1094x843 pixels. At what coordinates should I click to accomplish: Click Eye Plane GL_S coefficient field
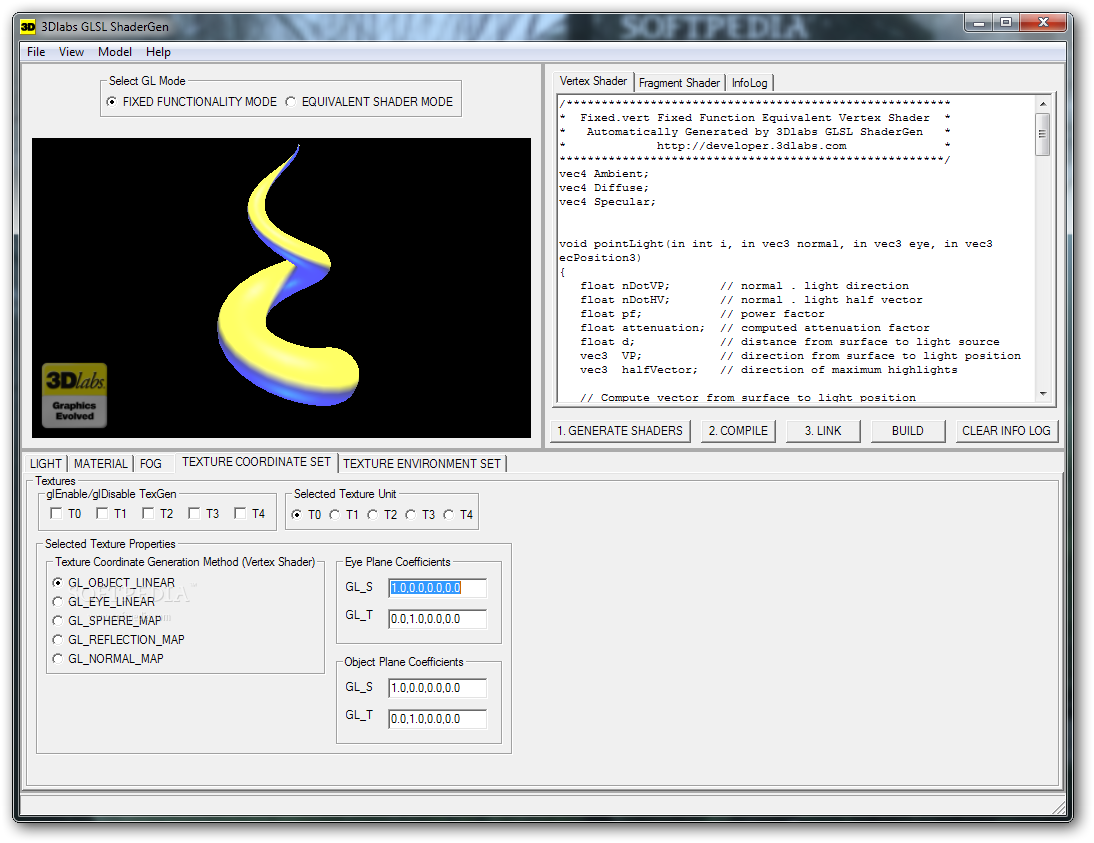(437, 588)
